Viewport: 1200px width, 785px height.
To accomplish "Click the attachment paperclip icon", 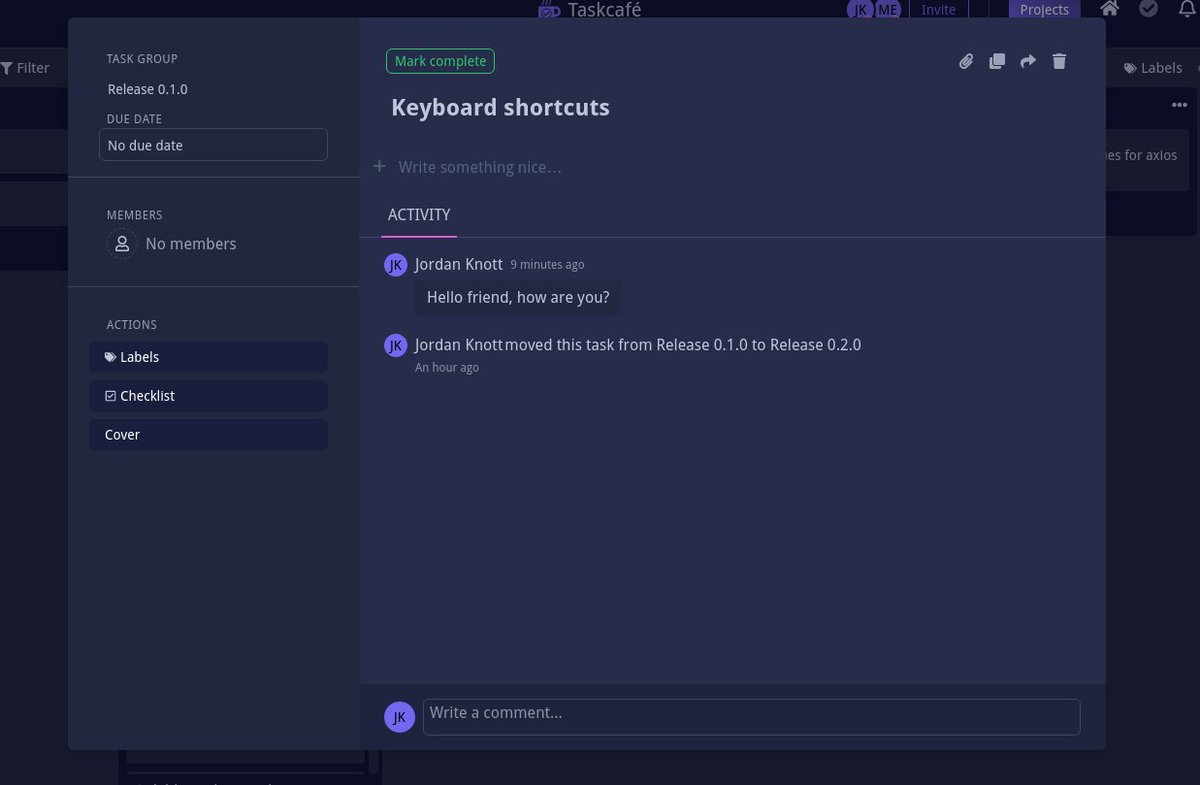I will click(x=966, y=61).
